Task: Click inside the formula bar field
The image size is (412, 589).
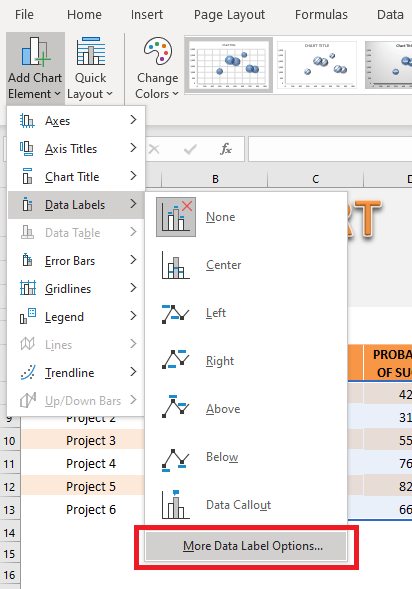Action: point(330,149)
